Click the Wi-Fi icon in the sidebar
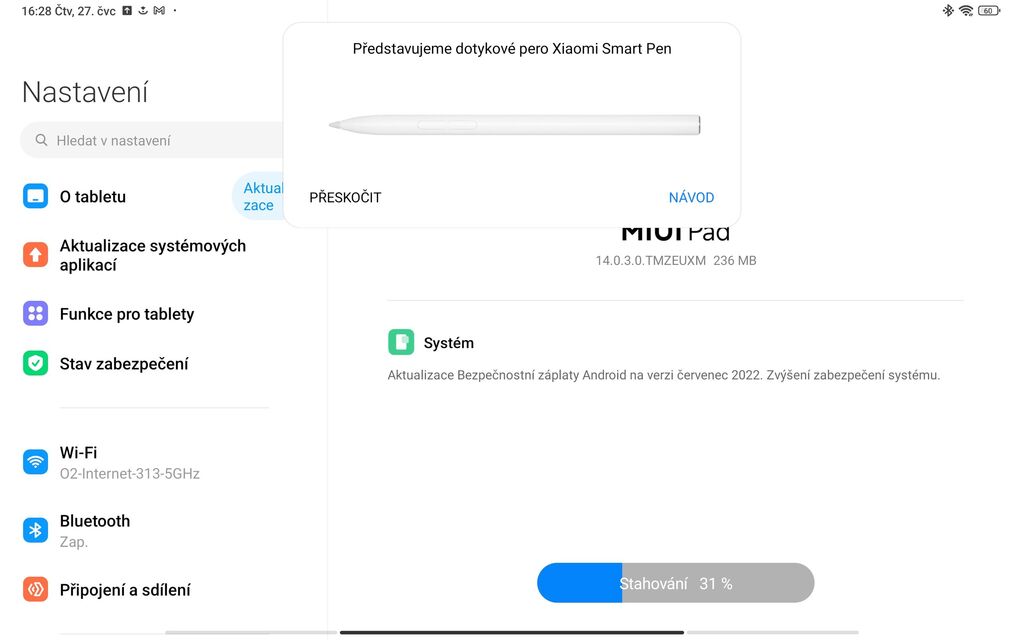Viewport: 1024px width, 640px height. pos(35,460)
